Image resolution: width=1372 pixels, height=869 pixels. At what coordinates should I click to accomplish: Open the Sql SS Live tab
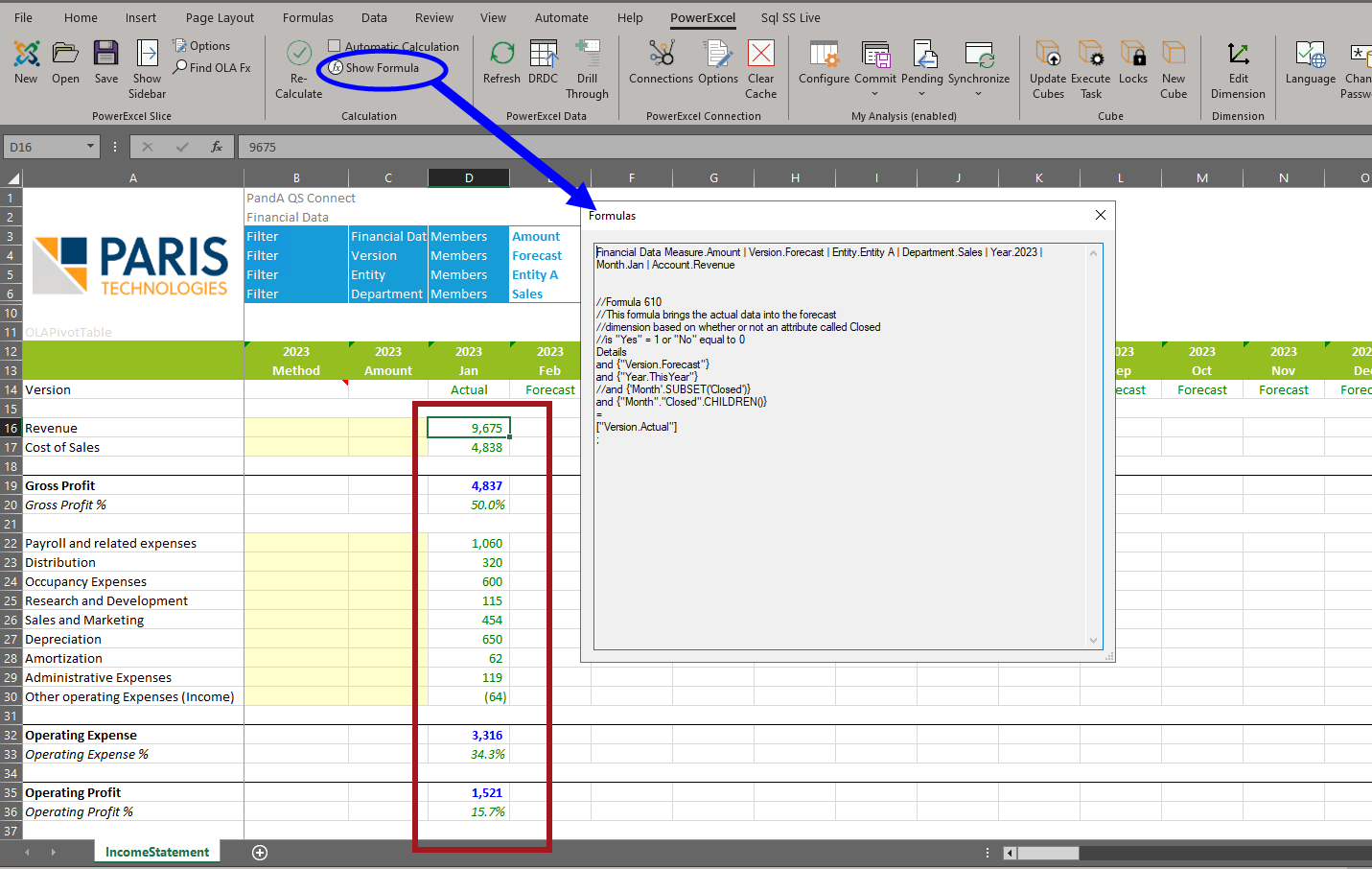(x=790, y=16)
